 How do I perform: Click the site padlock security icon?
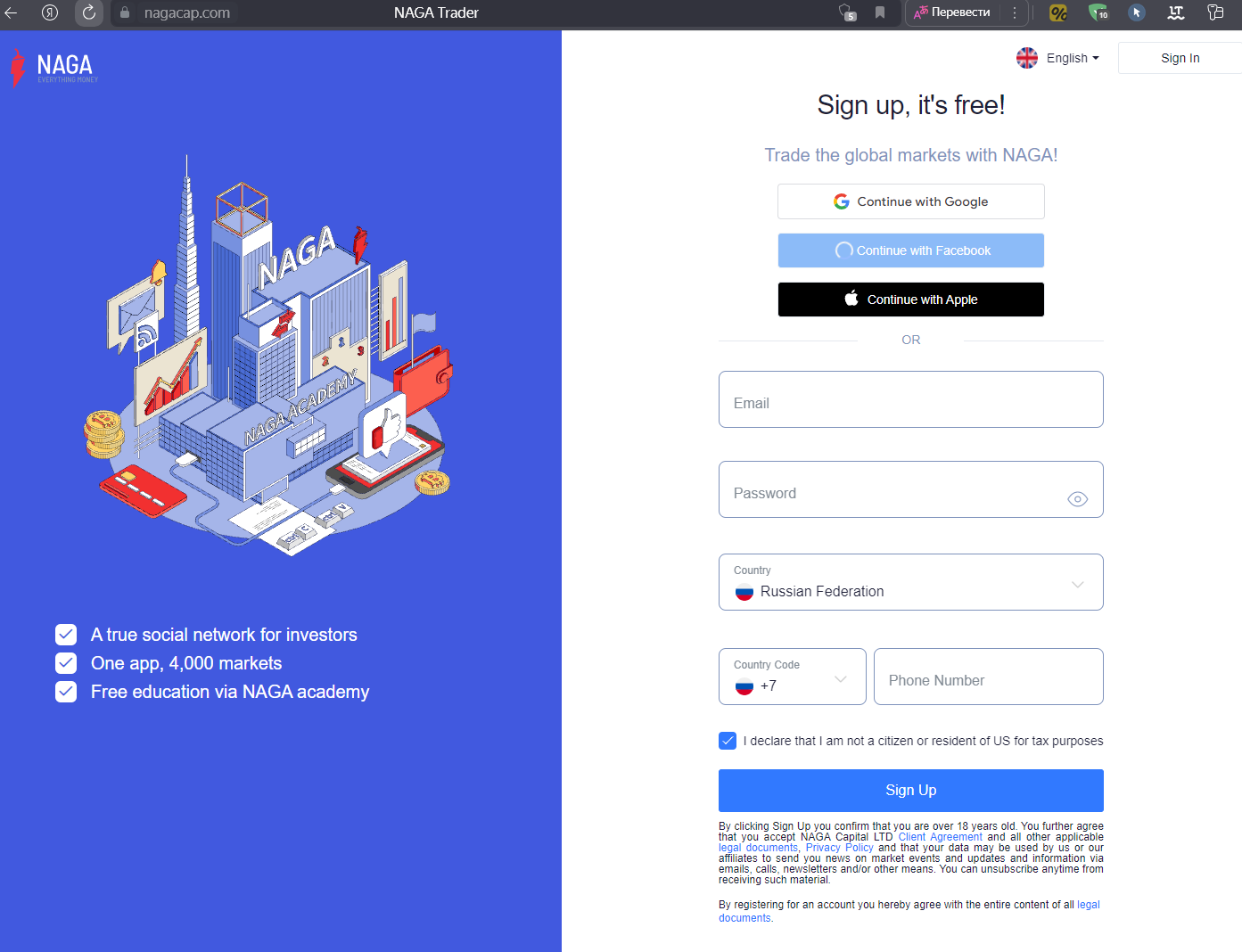[x=125, y=12]
